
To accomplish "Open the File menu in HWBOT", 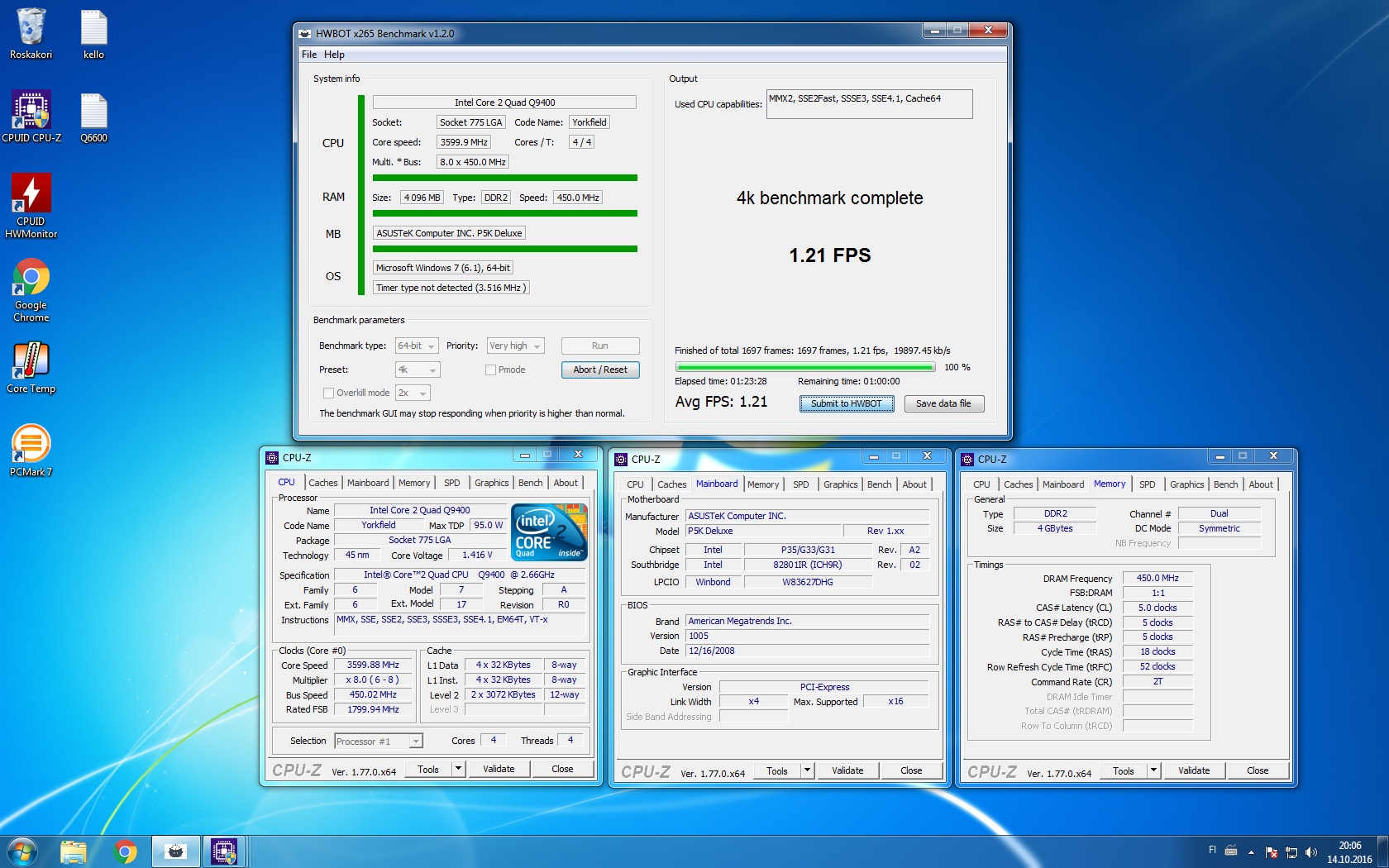I will point(309,55).
